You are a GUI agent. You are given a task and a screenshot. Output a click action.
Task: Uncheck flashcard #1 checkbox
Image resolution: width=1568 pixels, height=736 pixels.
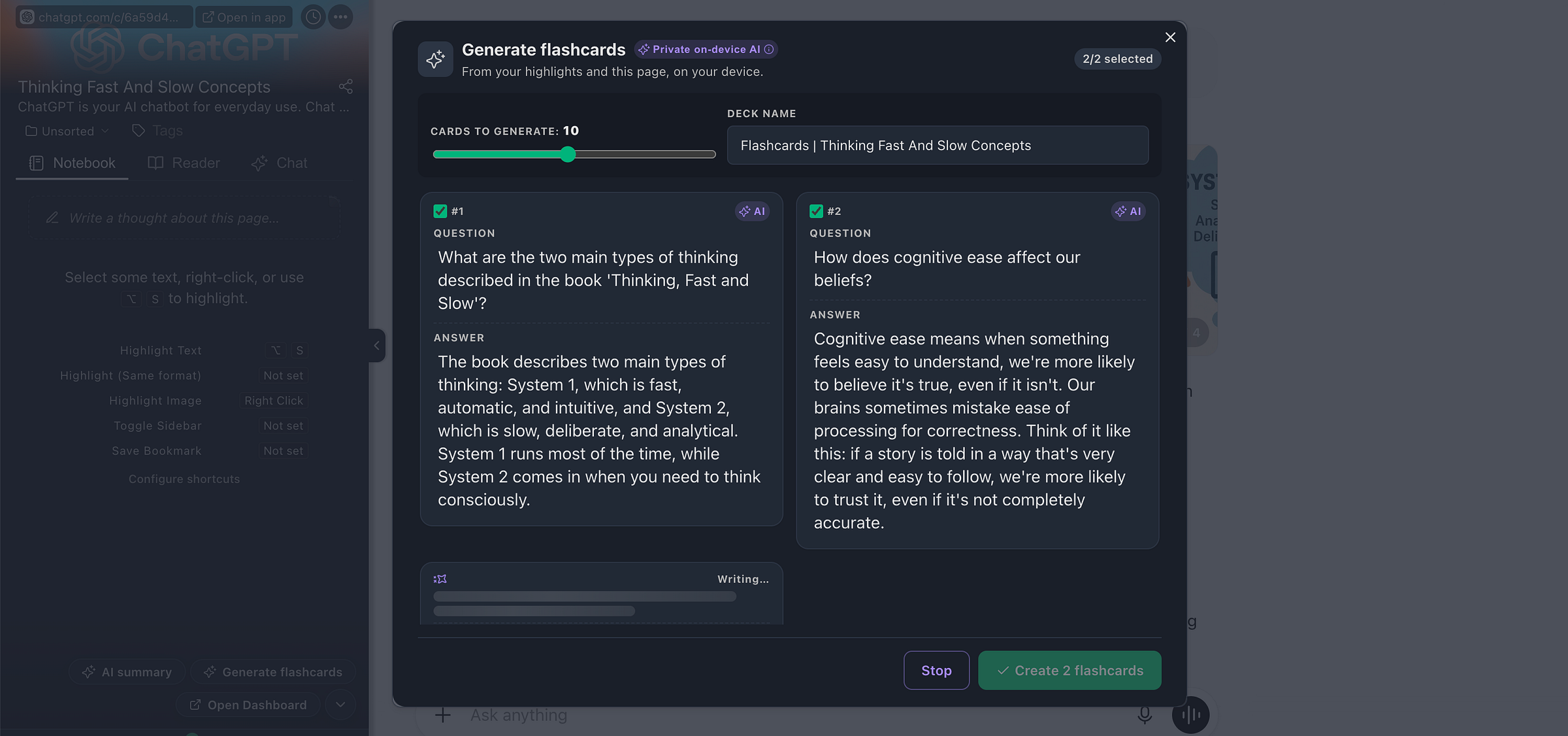(440, 211)
